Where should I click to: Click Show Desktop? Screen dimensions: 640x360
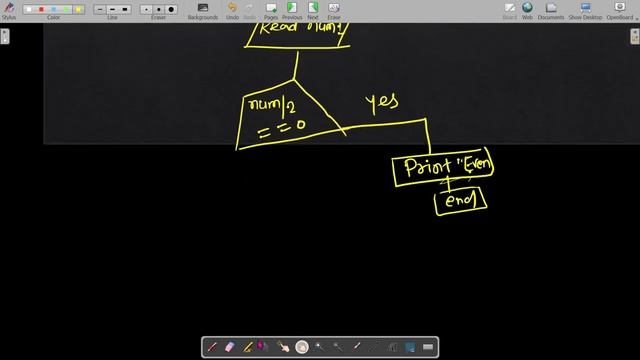(x=585, y=11)
